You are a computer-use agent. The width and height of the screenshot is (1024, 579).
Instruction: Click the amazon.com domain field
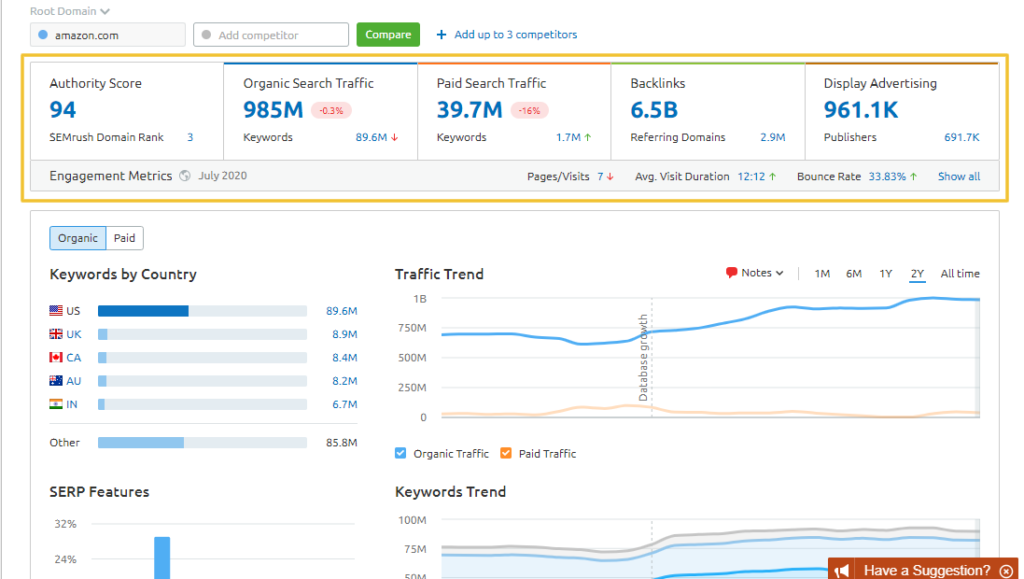[108, 35]
